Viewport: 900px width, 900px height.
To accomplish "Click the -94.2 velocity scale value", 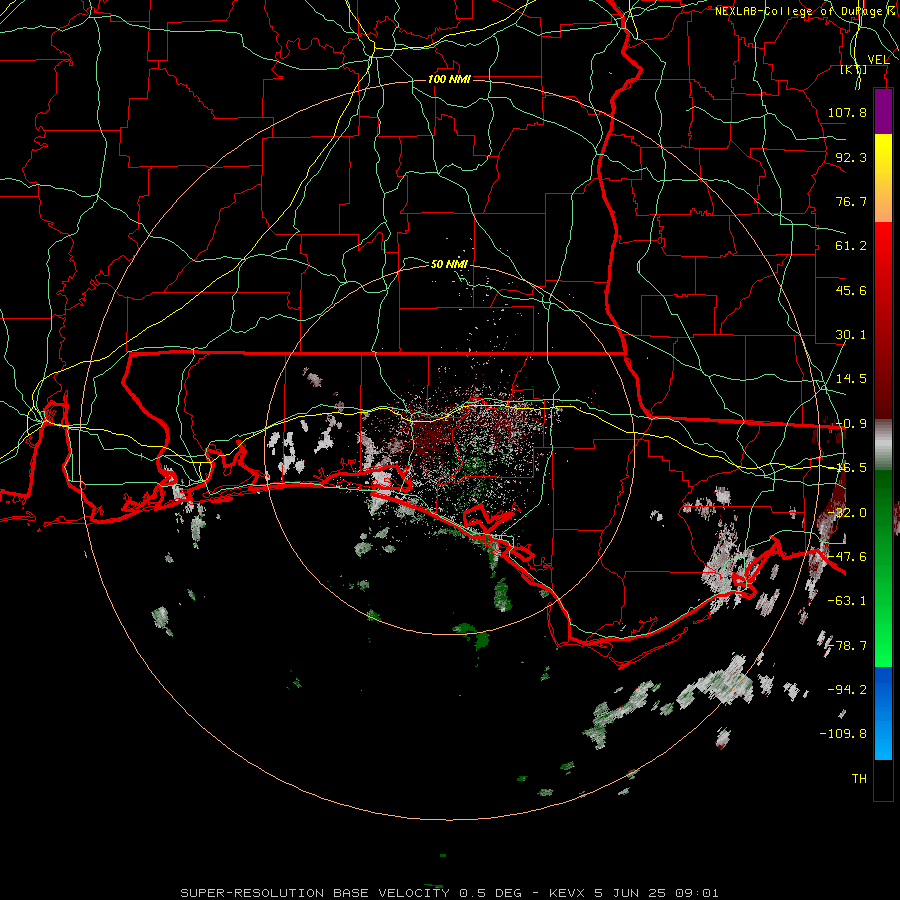I will click(x=847, y=689).
